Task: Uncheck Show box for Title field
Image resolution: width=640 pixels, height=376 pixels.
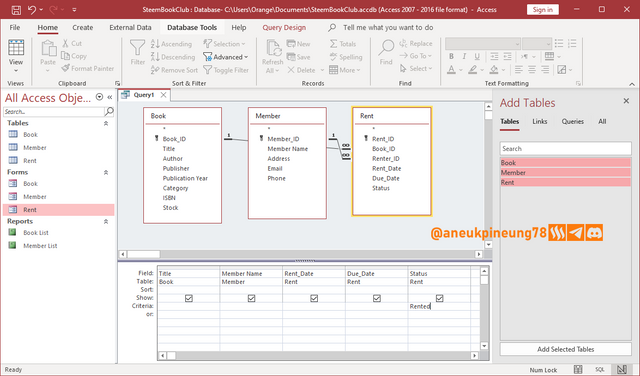Action: click(x=189, y=298)
